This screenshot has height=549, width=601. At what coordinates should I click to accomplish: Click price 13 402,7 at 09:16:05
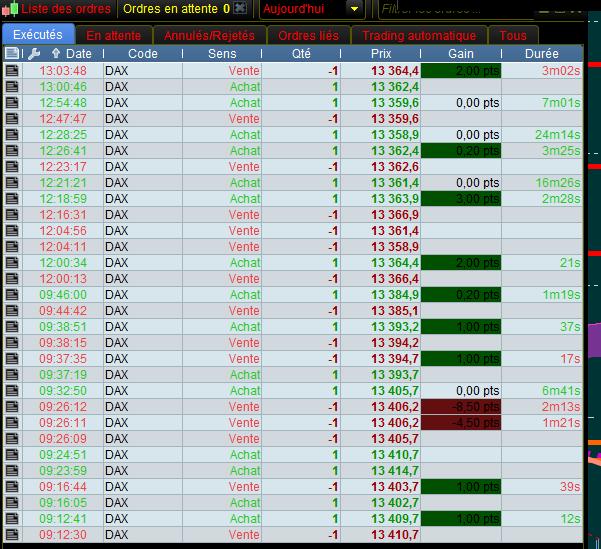[x=395, y=503]
